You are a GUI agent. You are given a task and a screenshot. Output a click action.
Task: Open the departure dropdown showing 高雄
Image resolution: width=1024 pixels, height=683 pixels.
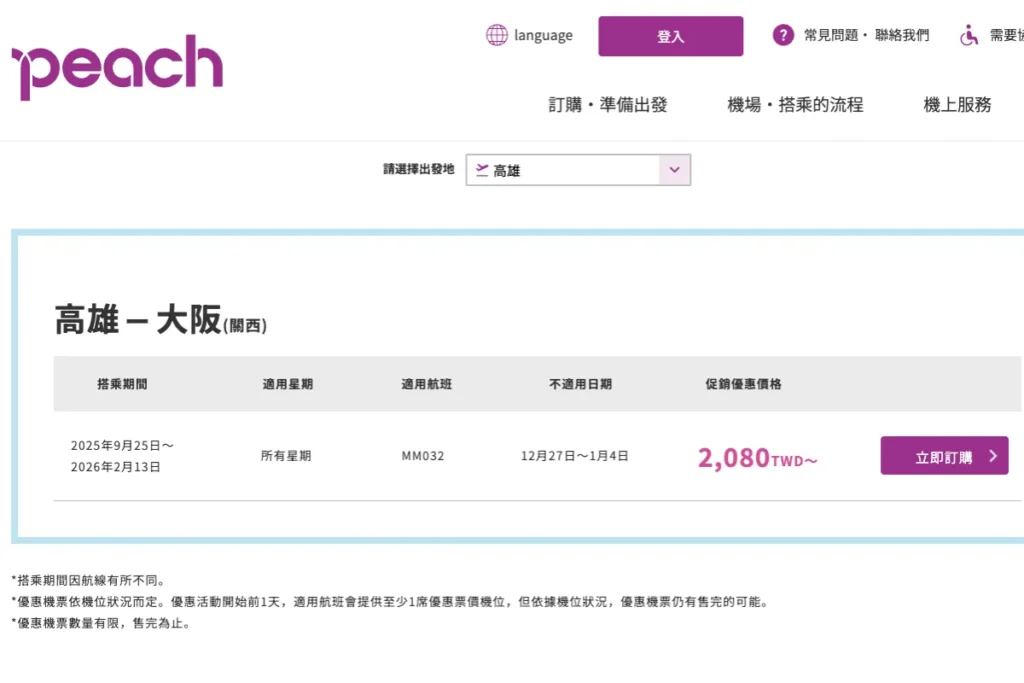(x=578, y=170)
